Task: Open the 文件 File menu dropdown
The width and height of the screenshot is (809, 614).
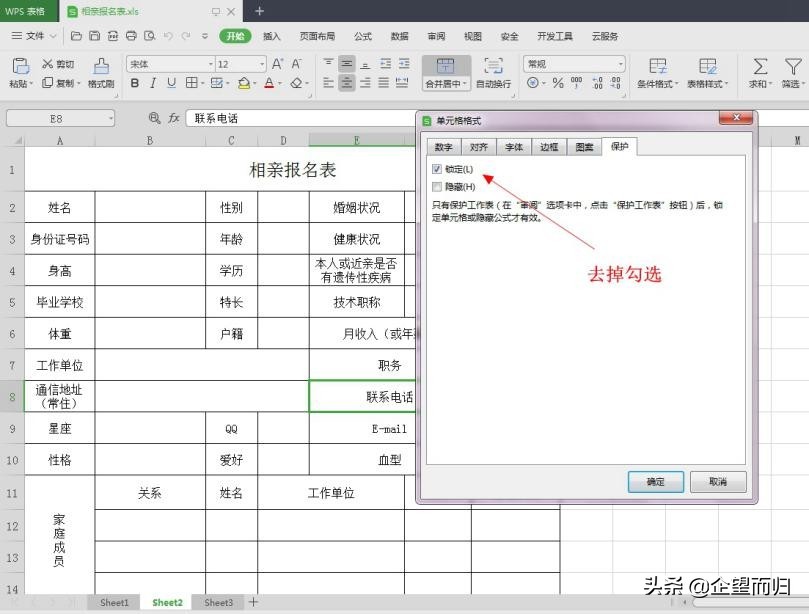Action: 34,36
